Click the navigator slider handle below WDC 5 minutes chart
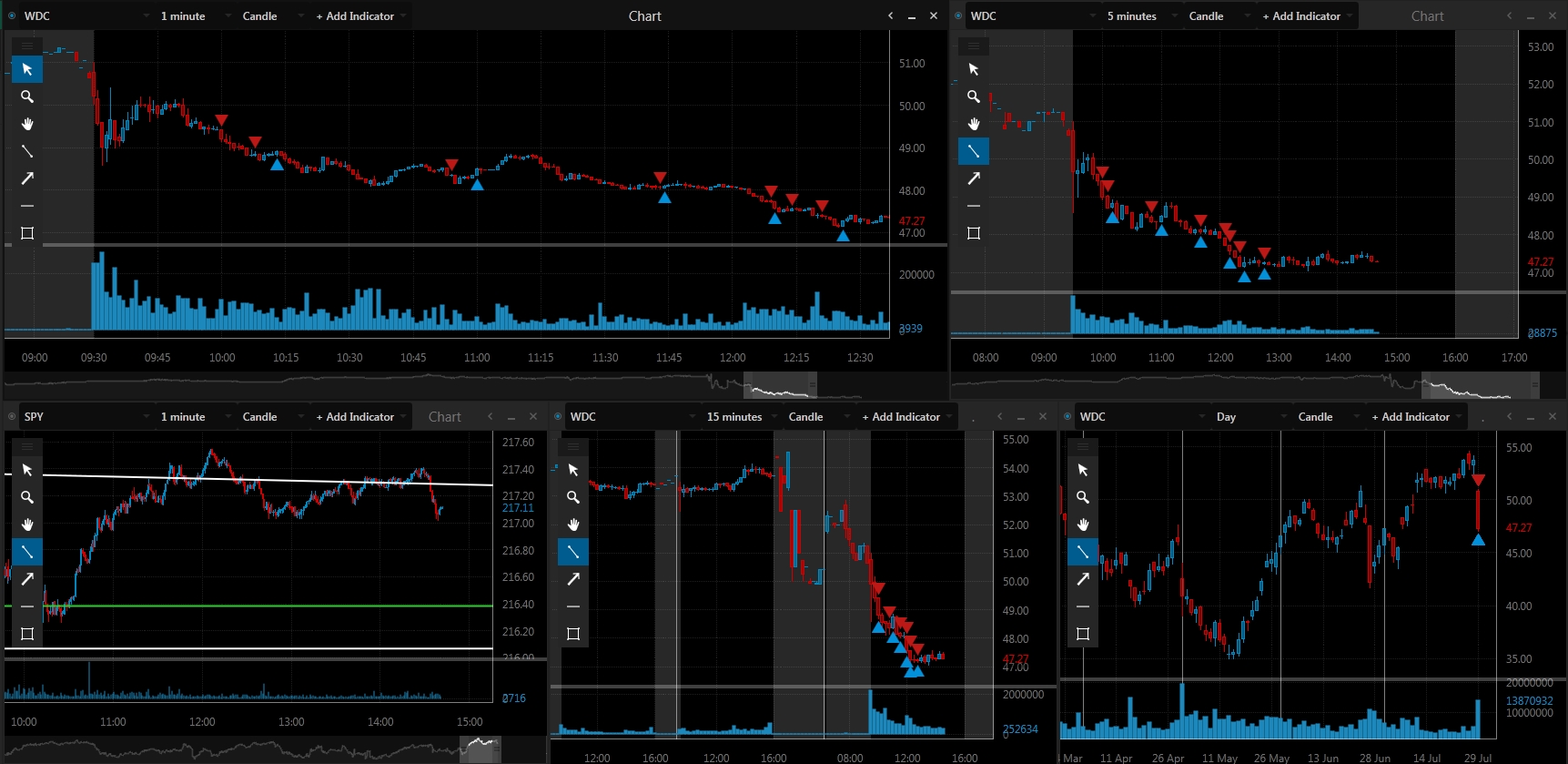1568x764 pixels. coord(1481,385)
